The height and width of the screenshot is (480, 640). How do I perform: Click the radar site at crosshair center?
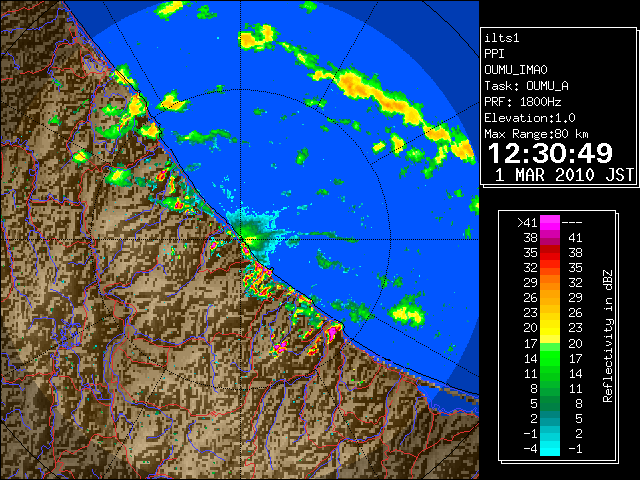pyautogui.click(x=241, y=239)
